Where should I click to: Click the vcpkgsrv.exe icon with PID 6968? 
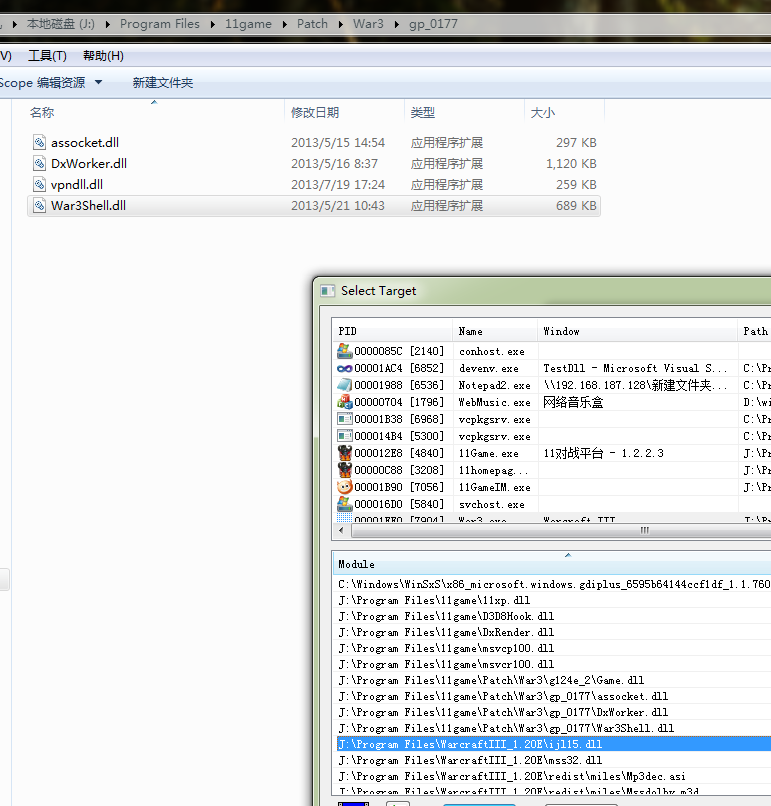[x=344, y=419]
